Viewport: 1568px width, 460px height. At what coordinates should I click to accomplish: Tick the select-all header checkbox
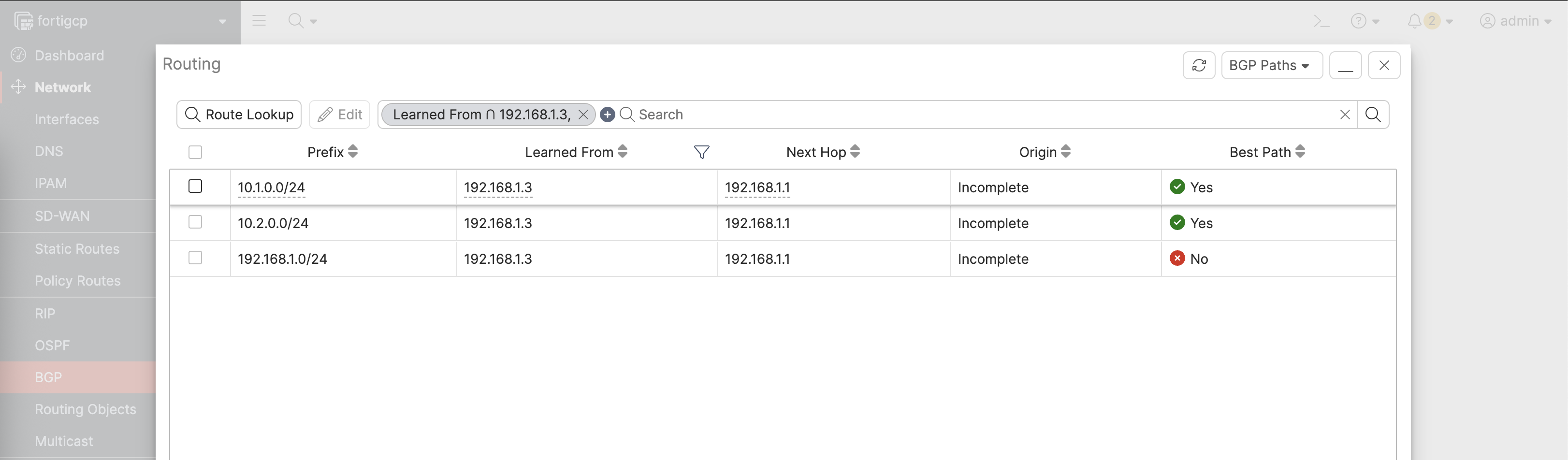195,152
